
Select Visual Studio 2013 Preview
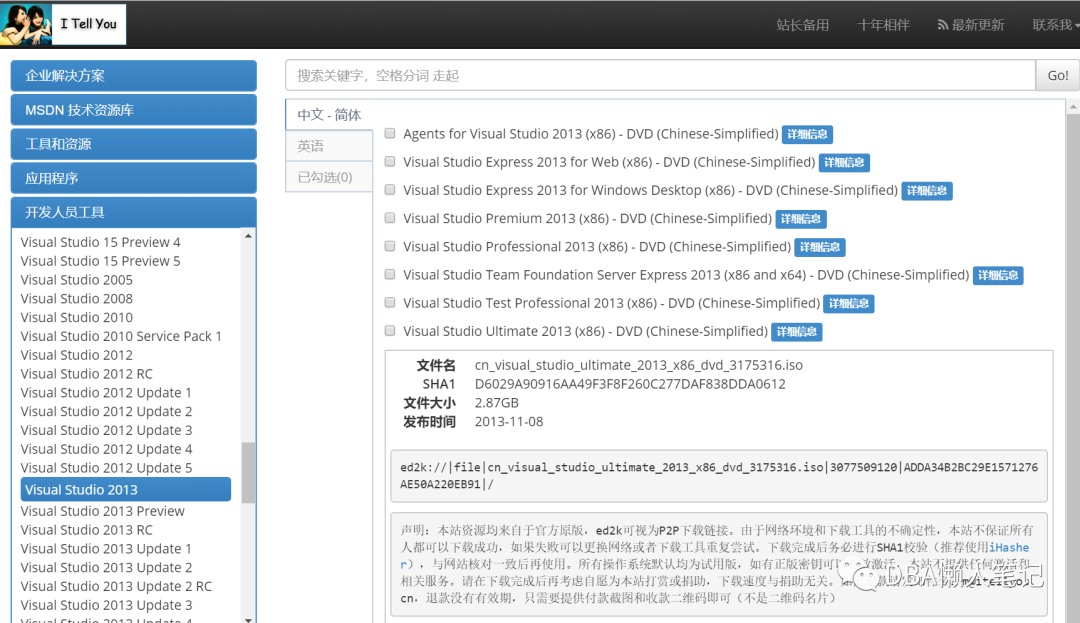pyautogui.click(x=103, y=511)
